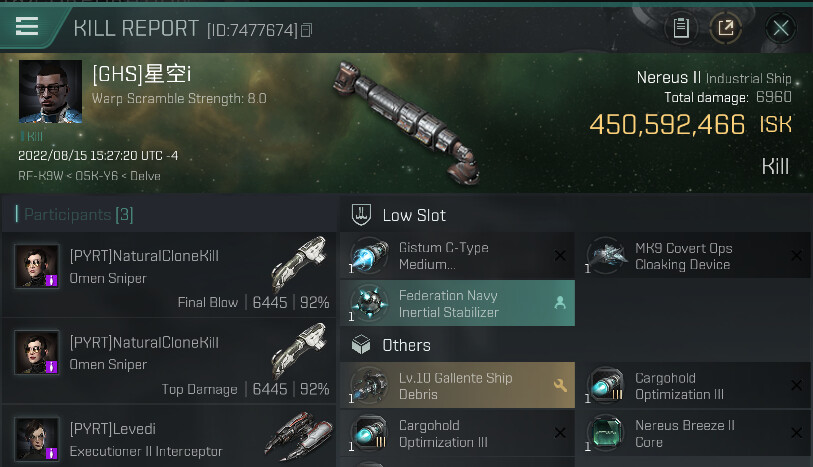Viewport: 813px width, 467px height.
Task: Collapse the Others section
Action: [x=406, y=345]
